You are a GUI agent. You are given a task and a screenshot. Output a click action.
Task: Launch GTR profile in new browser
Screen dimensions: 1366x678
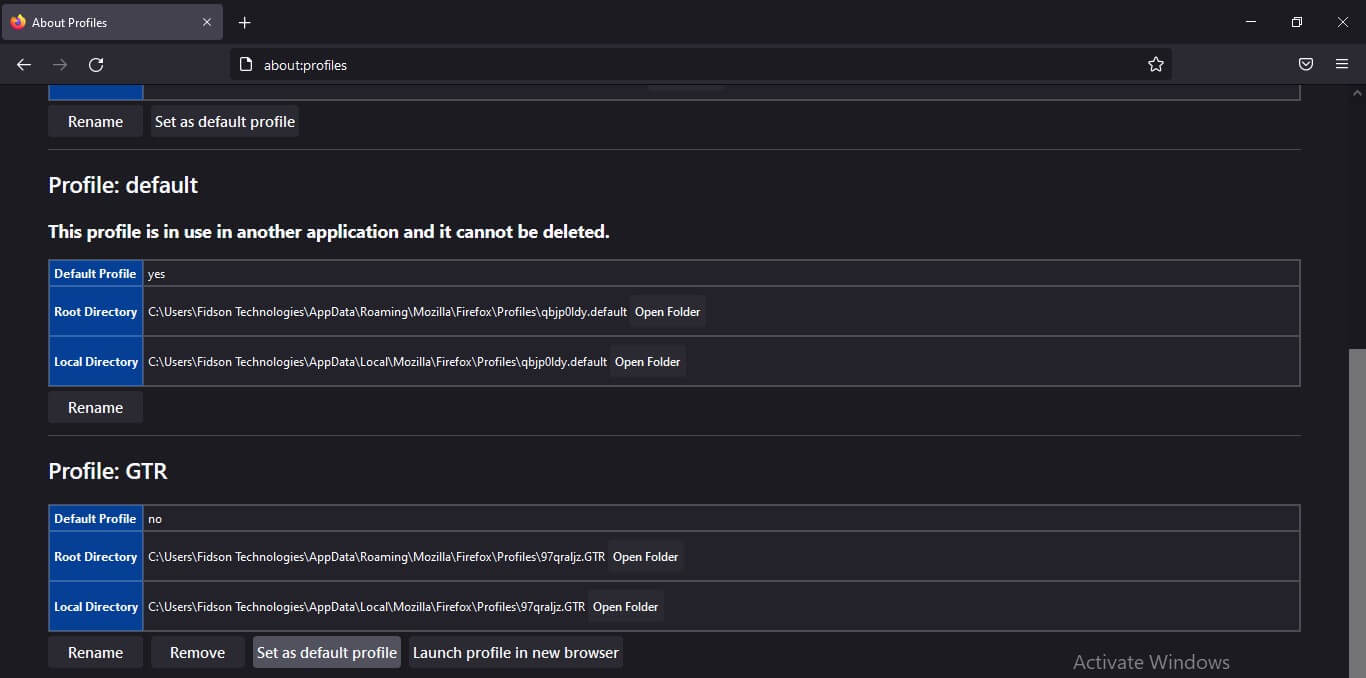515,652
